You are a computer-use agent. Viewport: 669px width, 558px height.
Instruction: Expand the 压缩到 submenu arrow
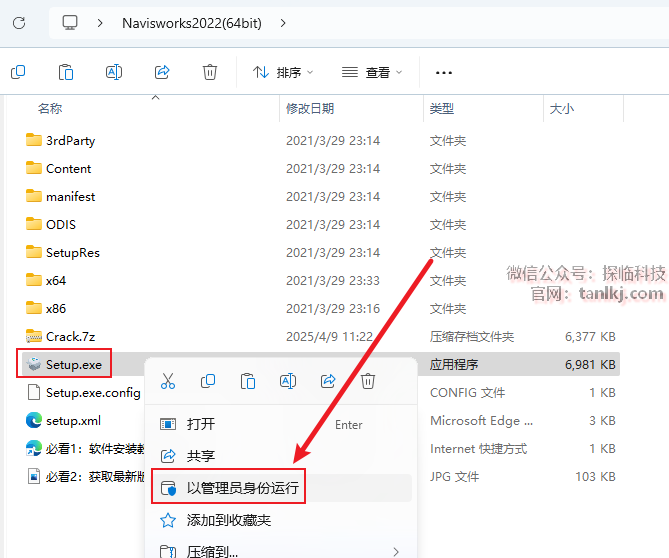click(396, 552)
